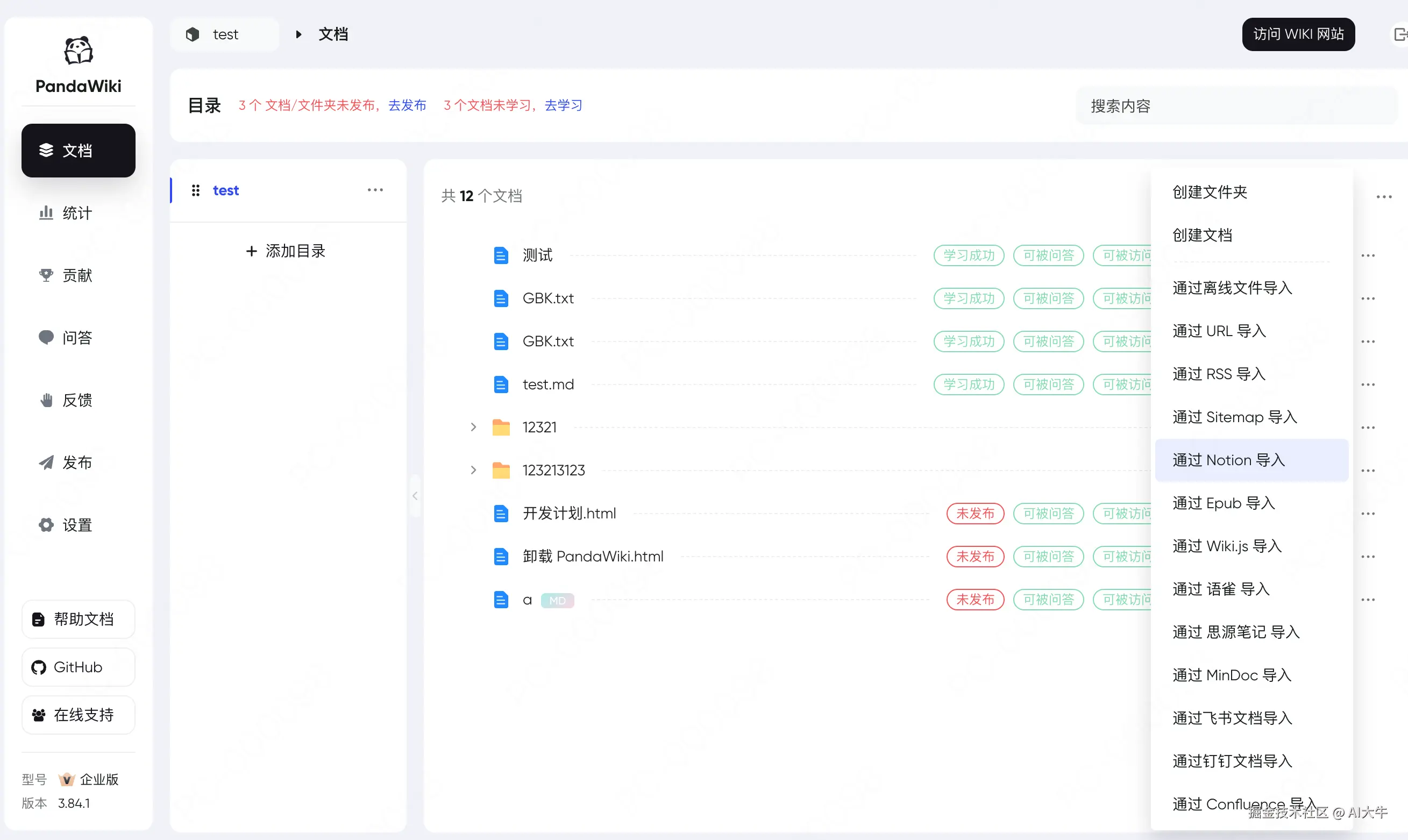Click the 去学习 link
Image resolution: width=1408 pixels, height=840 pixels.
[563, 105]
